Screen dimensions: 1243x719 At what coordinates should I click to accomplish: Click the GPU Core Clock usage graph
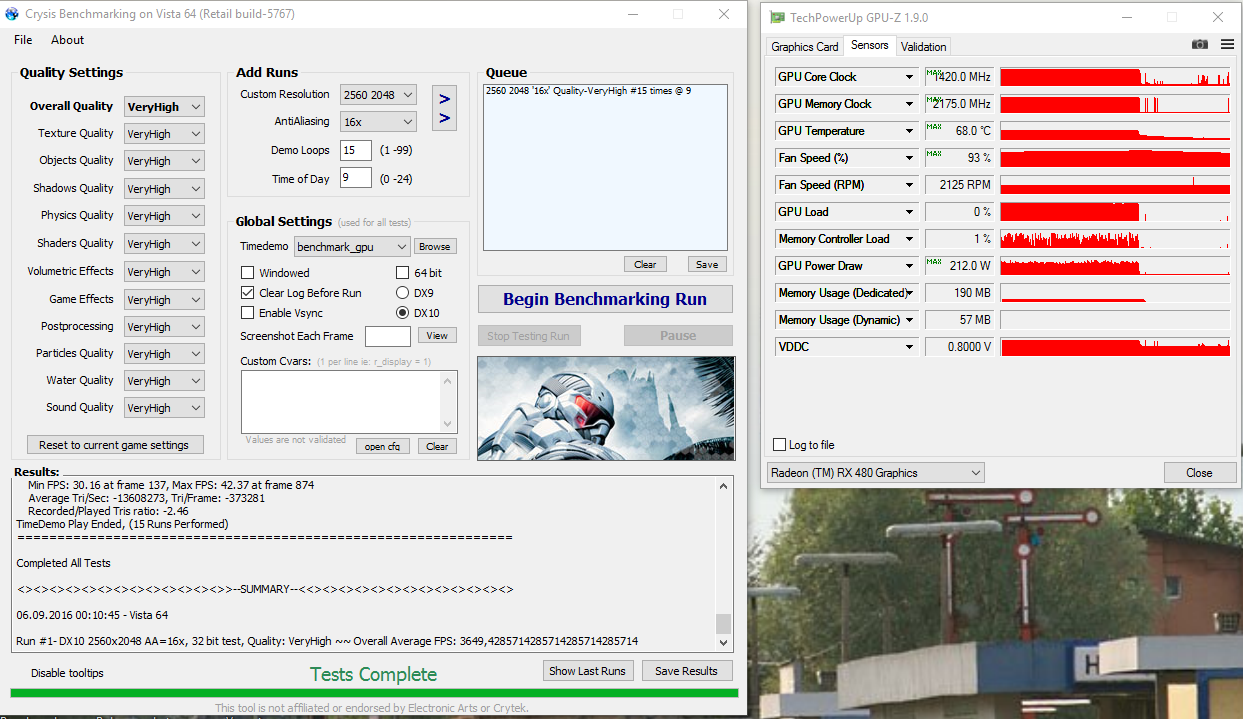click(x=1115, y=77)
